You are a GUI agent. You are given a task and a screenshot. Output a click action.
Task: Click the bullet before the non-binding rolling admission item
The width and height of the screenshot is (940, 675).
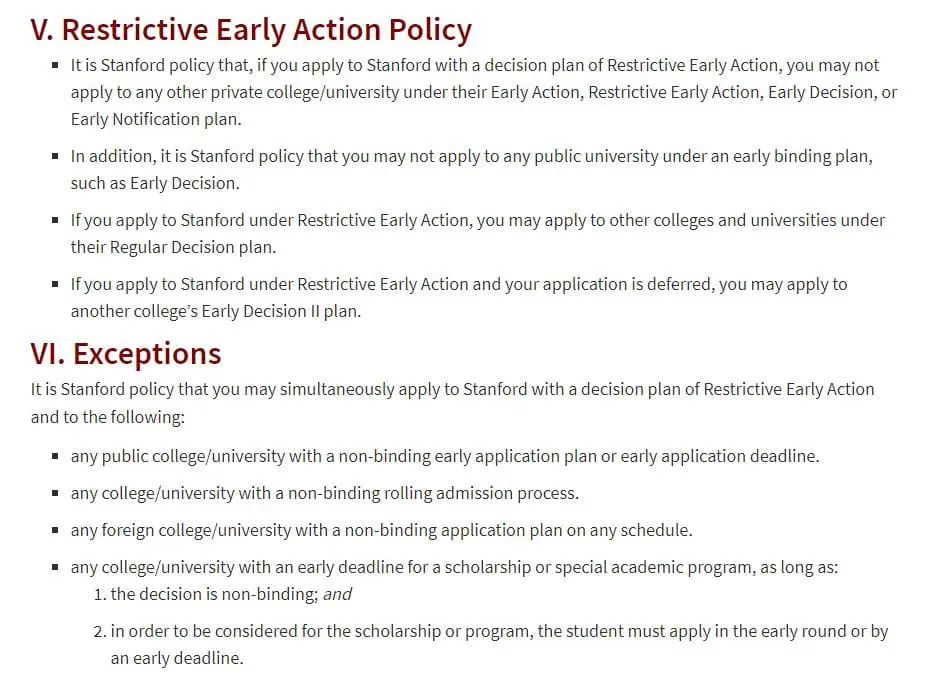pyautogui.click(x=55, y=493)
